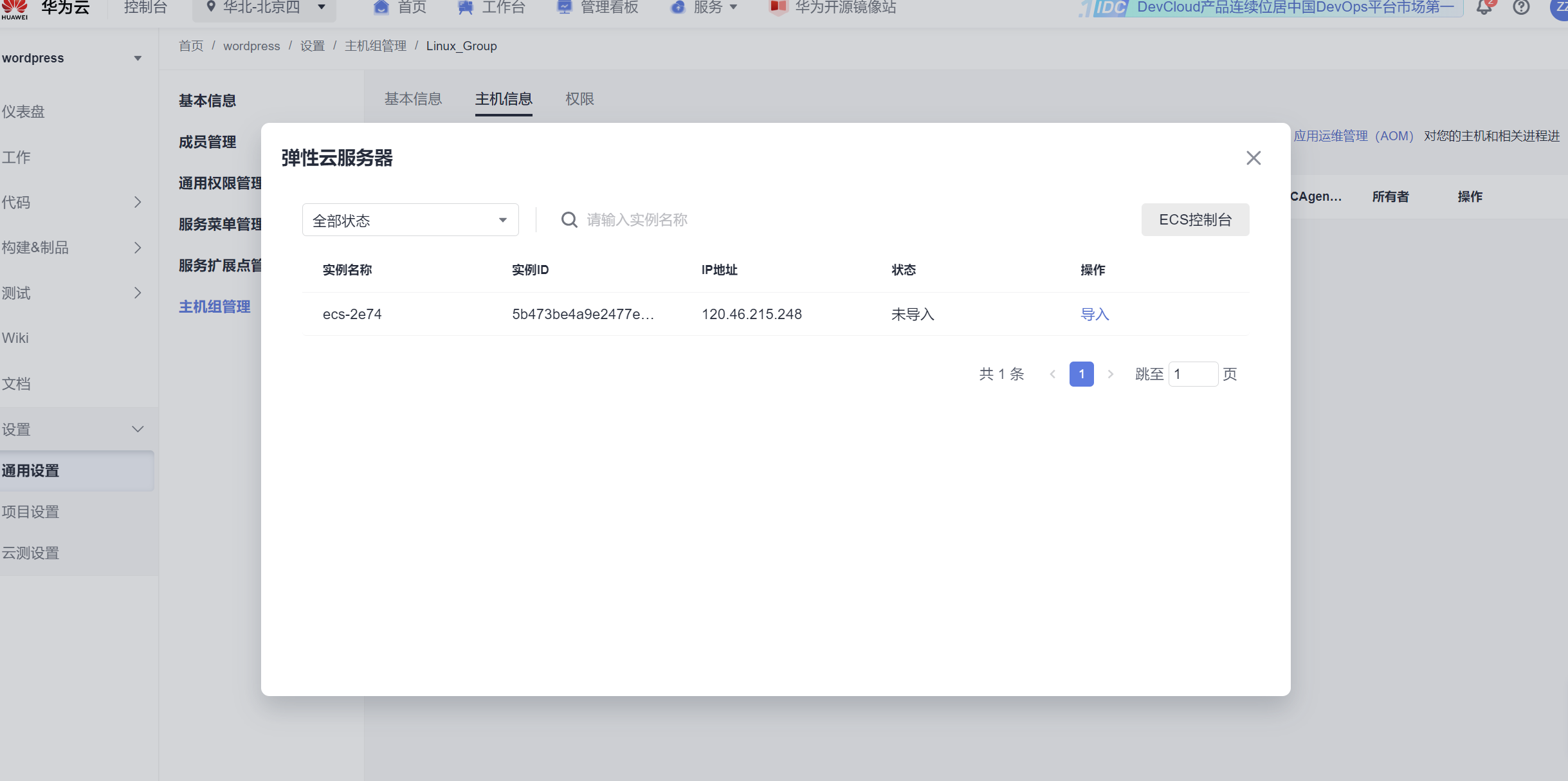Image resolution: width=1568 pixels, height=781 pixels.
Task: Click the search magnifier icon in dialog
Action: [569, 220]
